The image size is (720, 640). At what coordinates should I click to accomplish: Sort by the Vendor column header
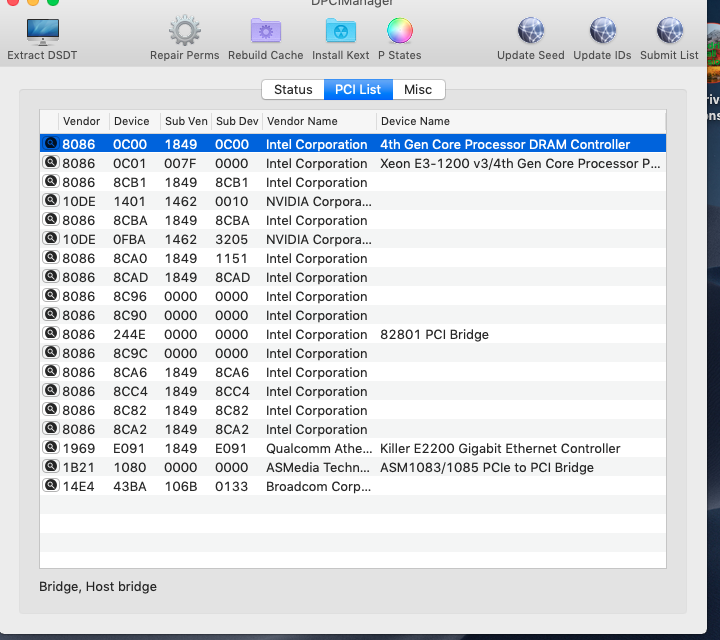tap(82, 121)
